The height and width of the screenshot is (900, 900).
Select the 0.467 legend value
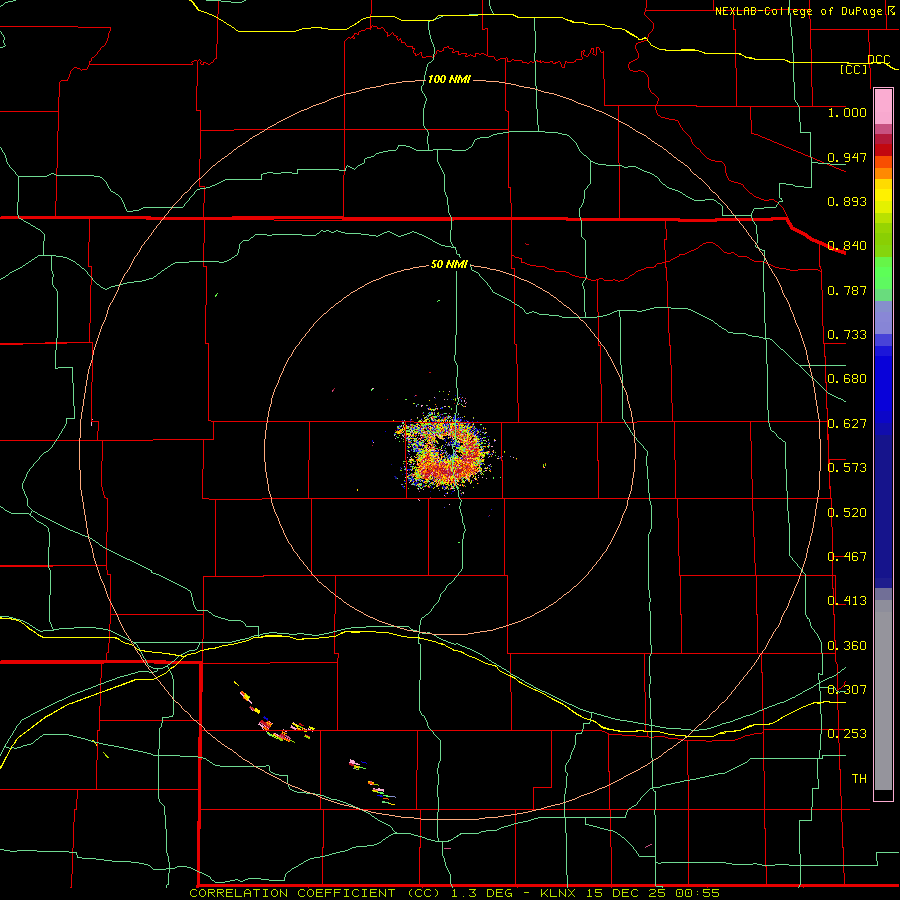point(847,557)
